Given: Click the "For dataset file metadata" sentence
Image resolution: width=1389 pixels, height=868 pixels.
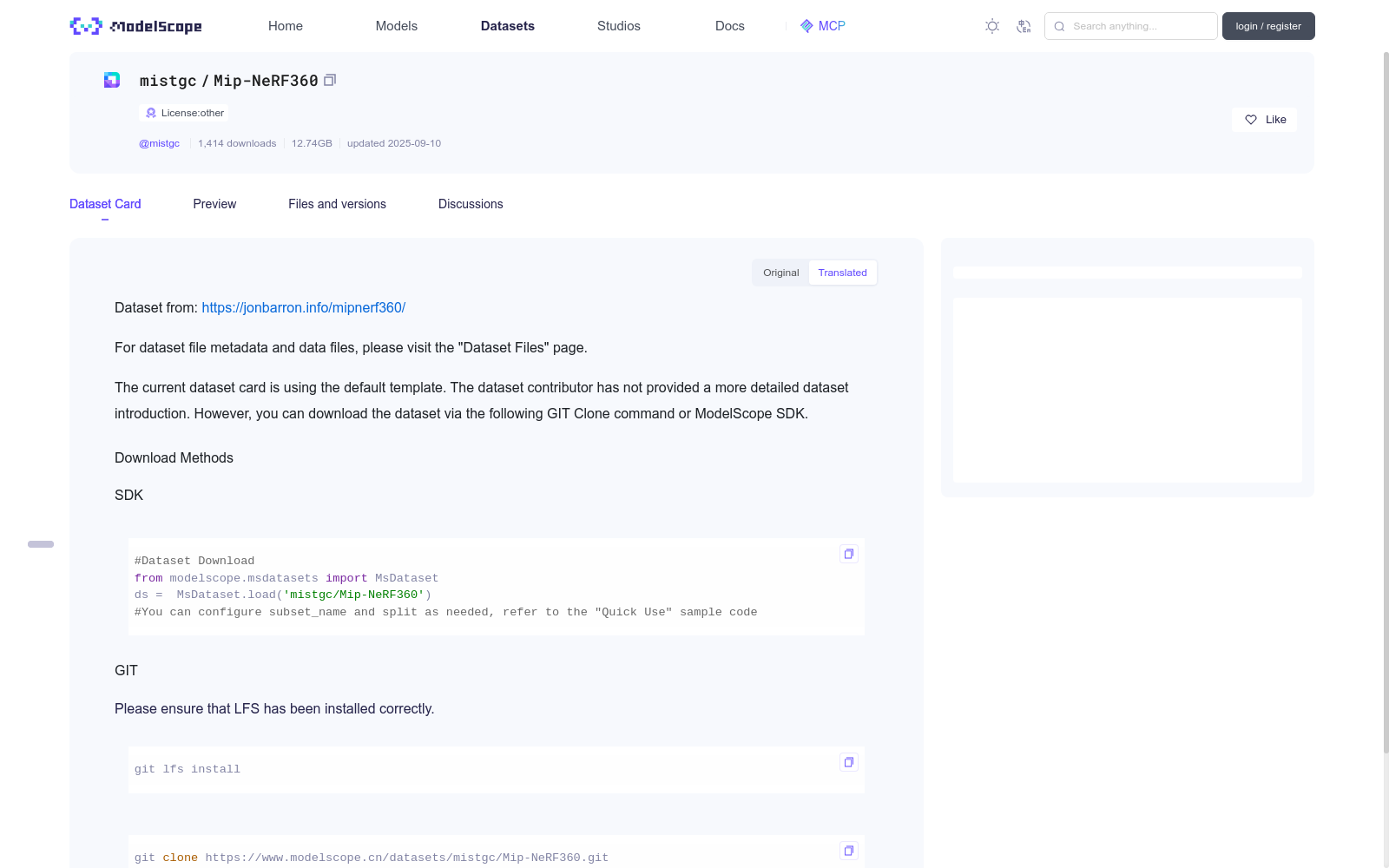Looking at the screenshot, I should point(351,347).
